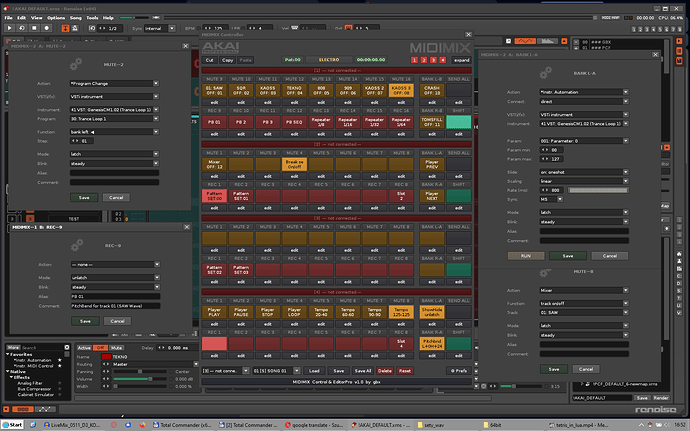Toggle the Pattern SET:00 pad

[214, 196]
